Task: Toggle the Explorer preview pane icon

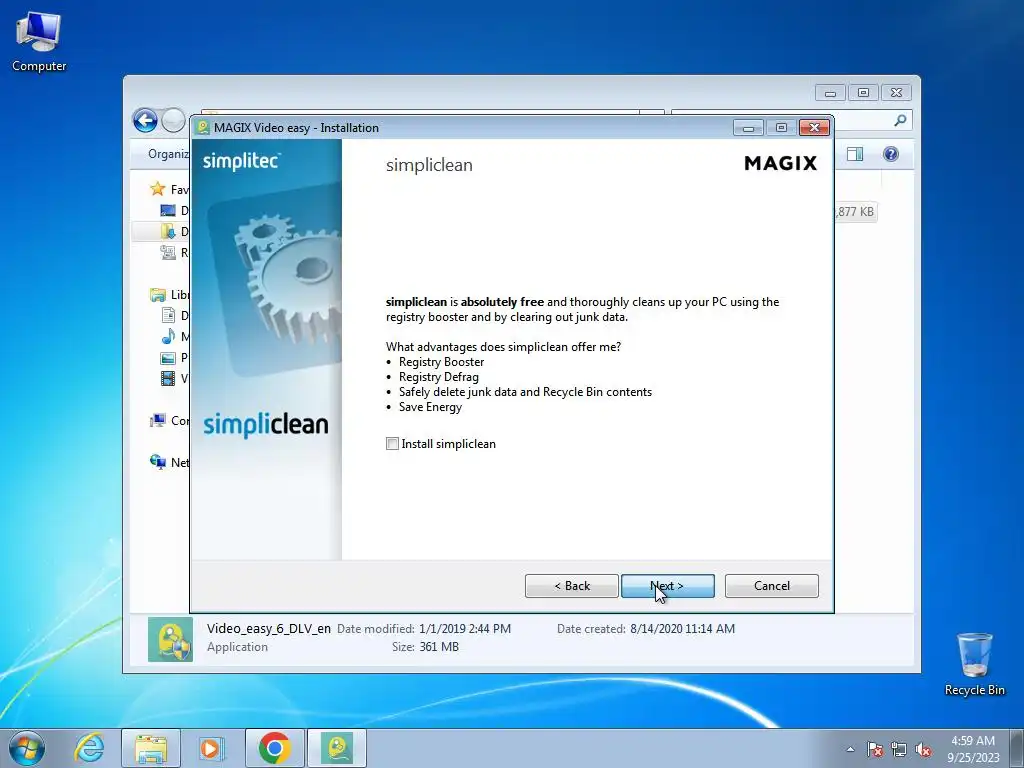Action: point(855,154)
